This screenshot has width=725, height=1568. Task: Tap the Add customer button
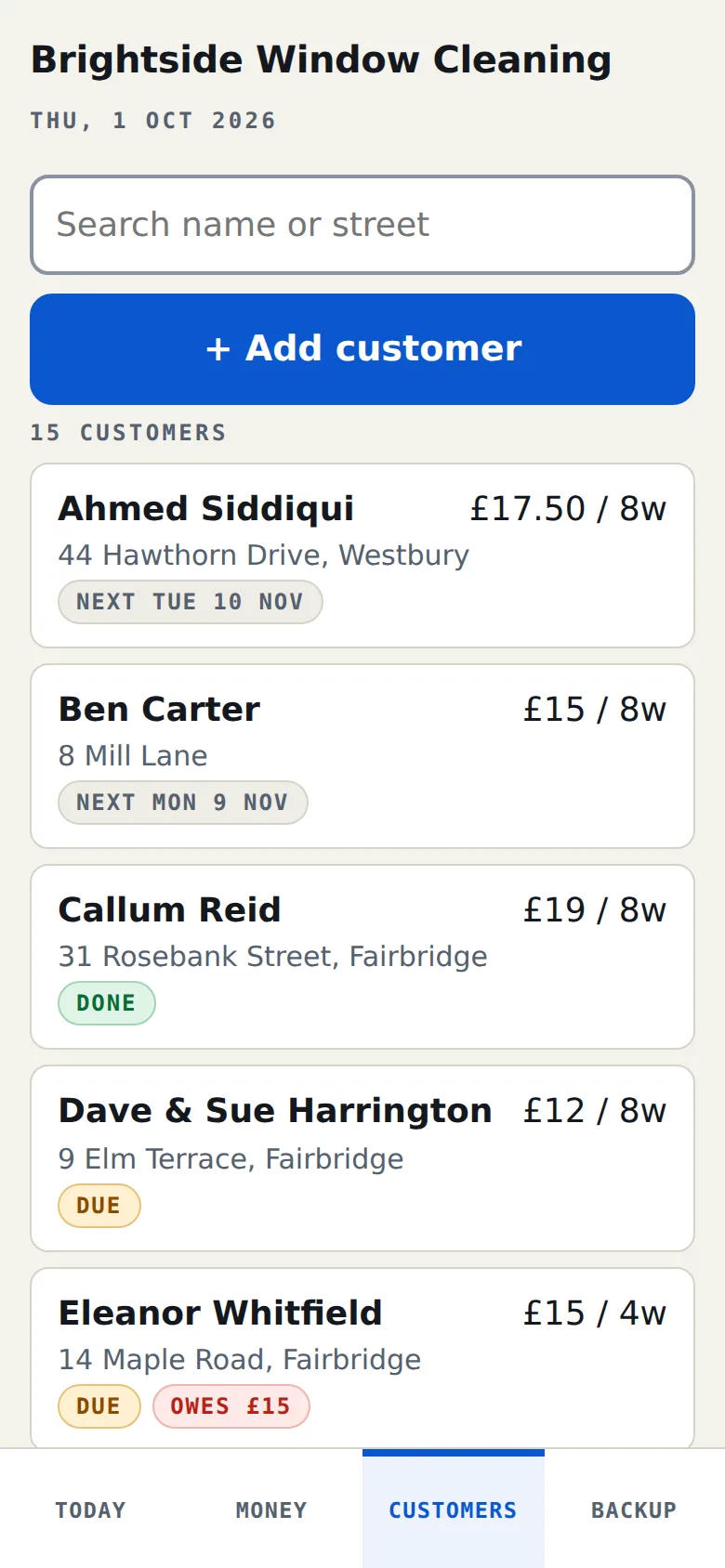362,349
